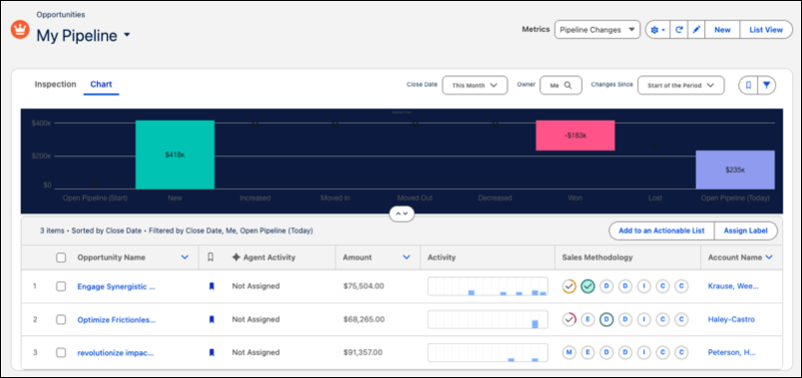Viewport: 802px width, 378px height.
Task: Click bookmark on Engage Synergistic row
Action: coord(211,286)
